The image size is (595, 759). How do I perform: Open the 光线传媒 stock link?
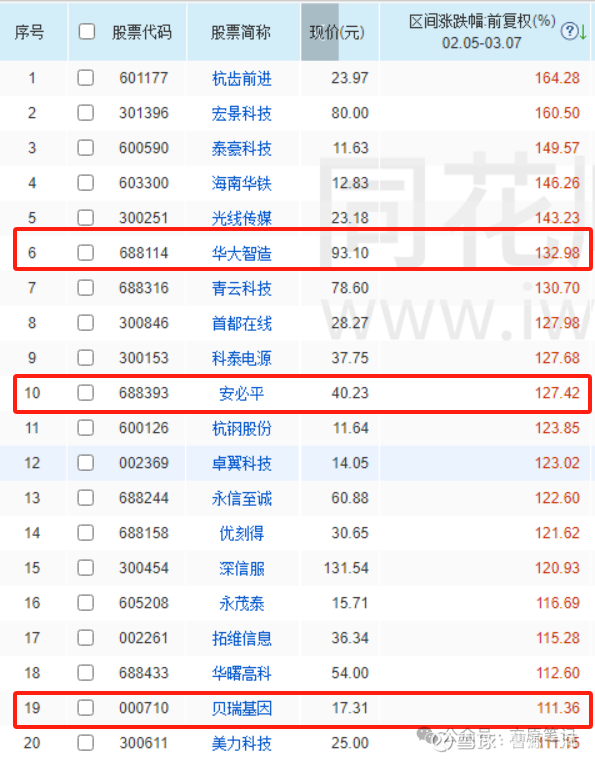click(x=242, y=218)
